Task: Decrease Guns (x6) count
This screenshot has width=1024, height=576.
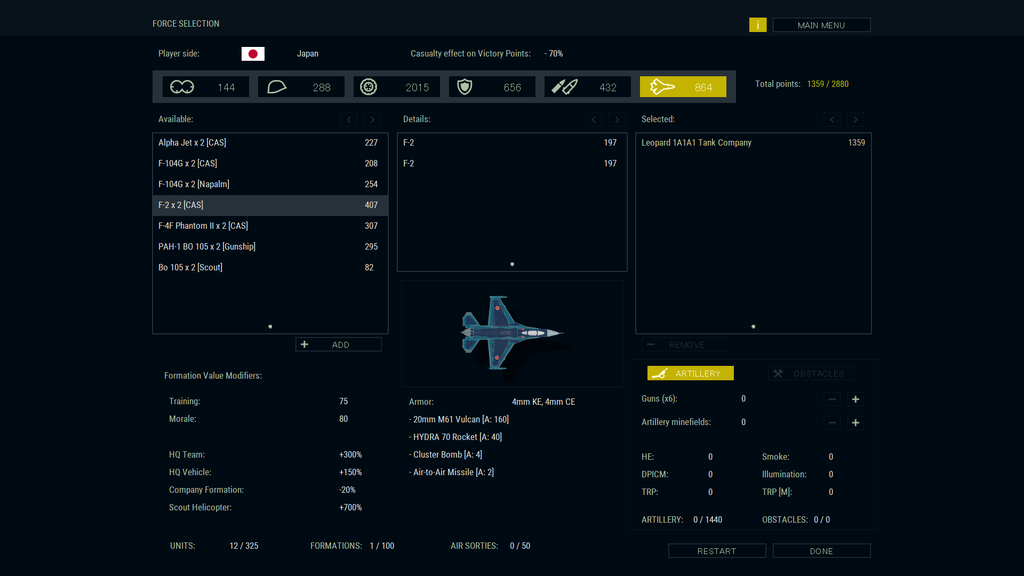Action: (832, 399)
